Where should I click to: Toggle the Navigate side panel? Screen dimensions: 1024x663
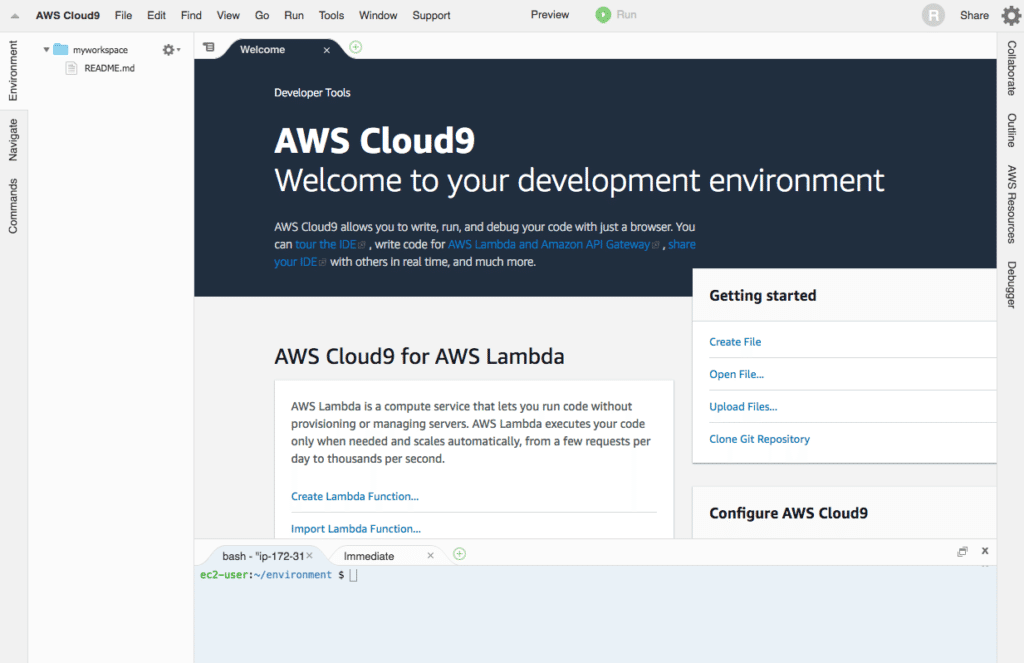(x=13, y=139)
